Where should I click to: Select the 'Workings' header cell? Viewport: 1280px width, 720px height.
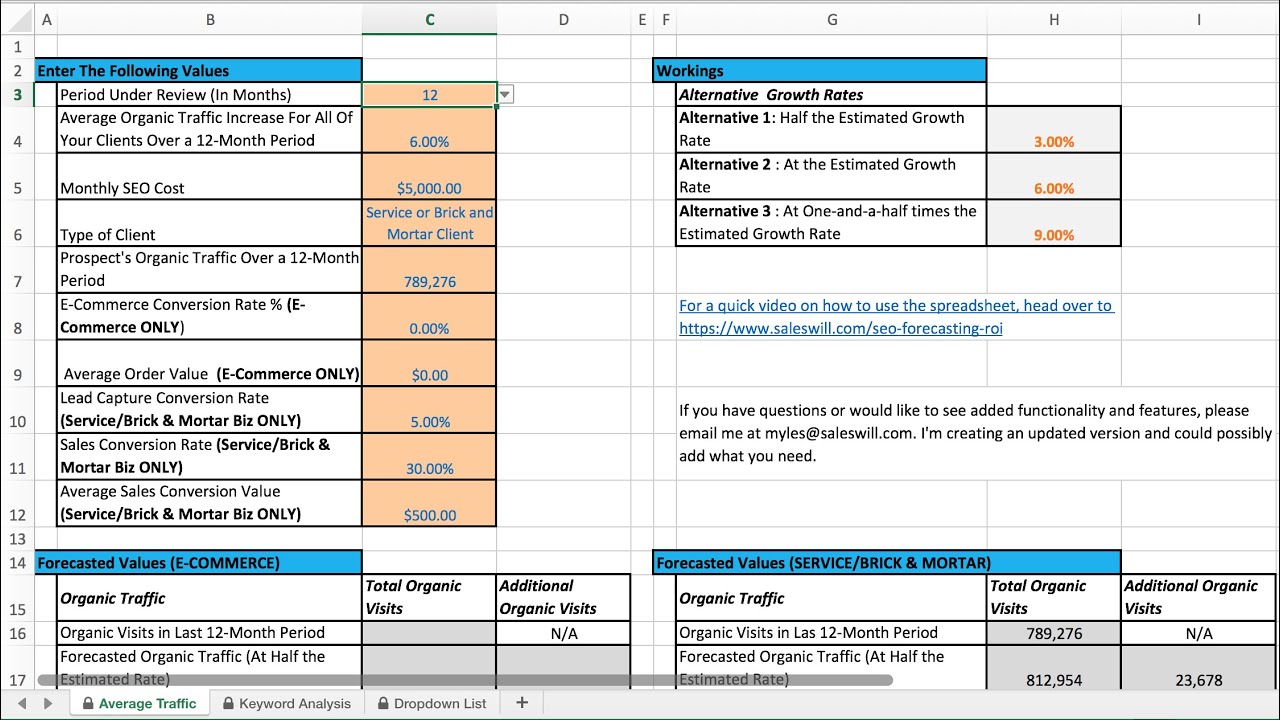820,71
